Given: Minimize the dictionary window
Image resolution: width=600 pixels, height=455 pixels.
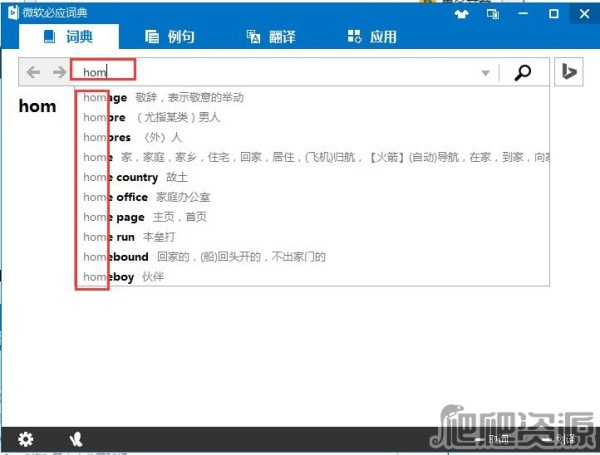Looking at the screenshot, I should (523, 14).
